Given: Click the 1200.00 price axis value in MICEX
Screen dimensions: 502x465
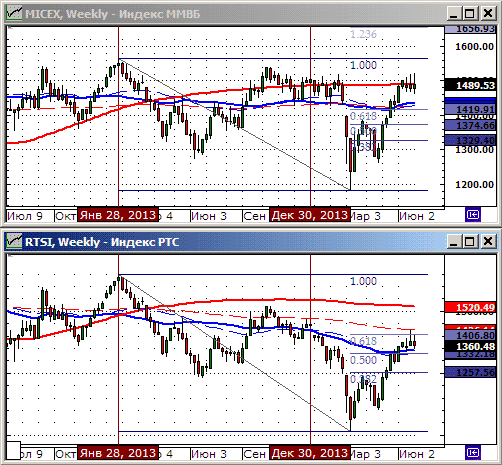Looking at the screenshot, I should tap(474, 184).
